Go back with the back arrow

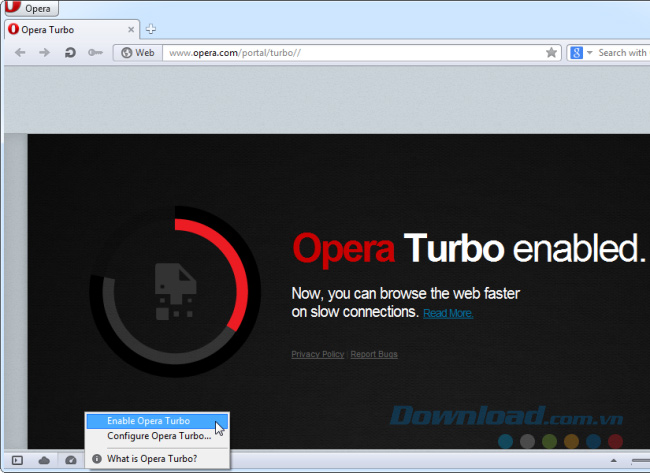pyautogui.click(x=20, y=53)
